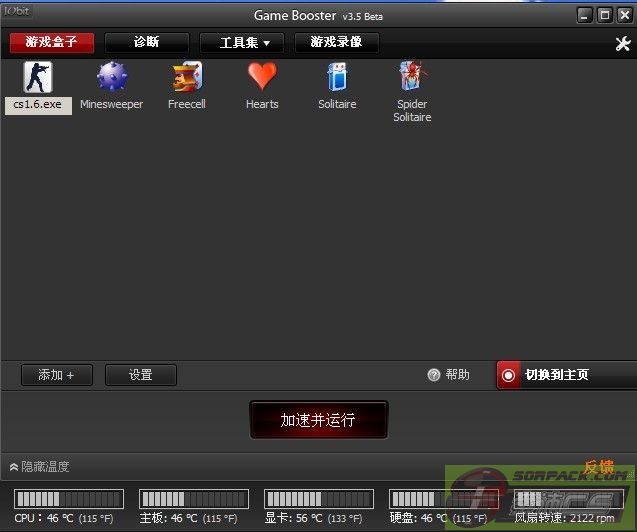
Task: Open the 工具集 dropdown menu
Action: [241, 43]
